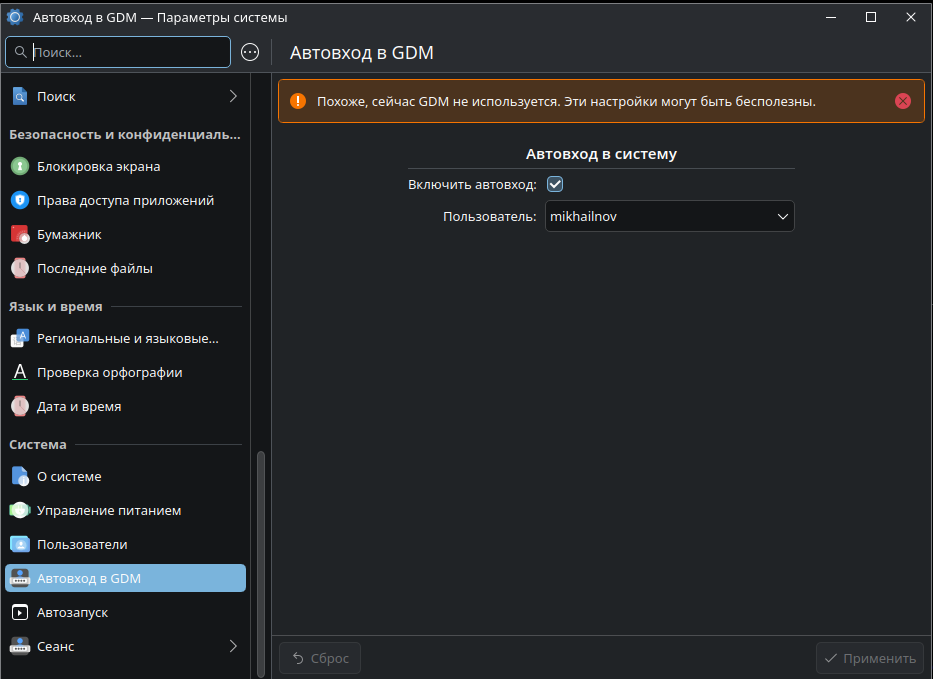Expand the Поиск category chevron
The image size is (933, 679).
233,96
